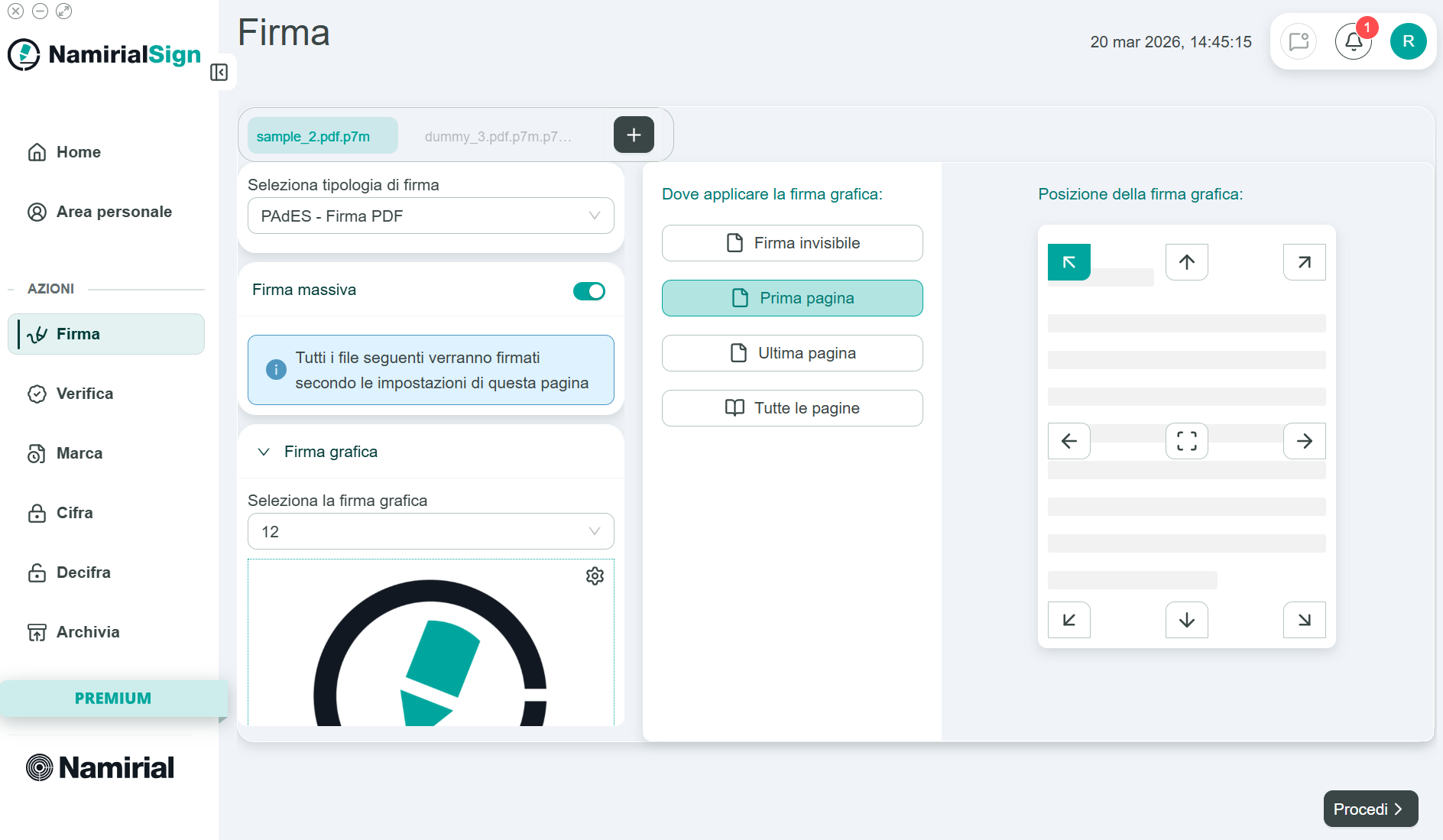The width and height of the screenshot is (1443, 840).
Task: Place signature at top-left corner
Action: (x=1069, y=262)
